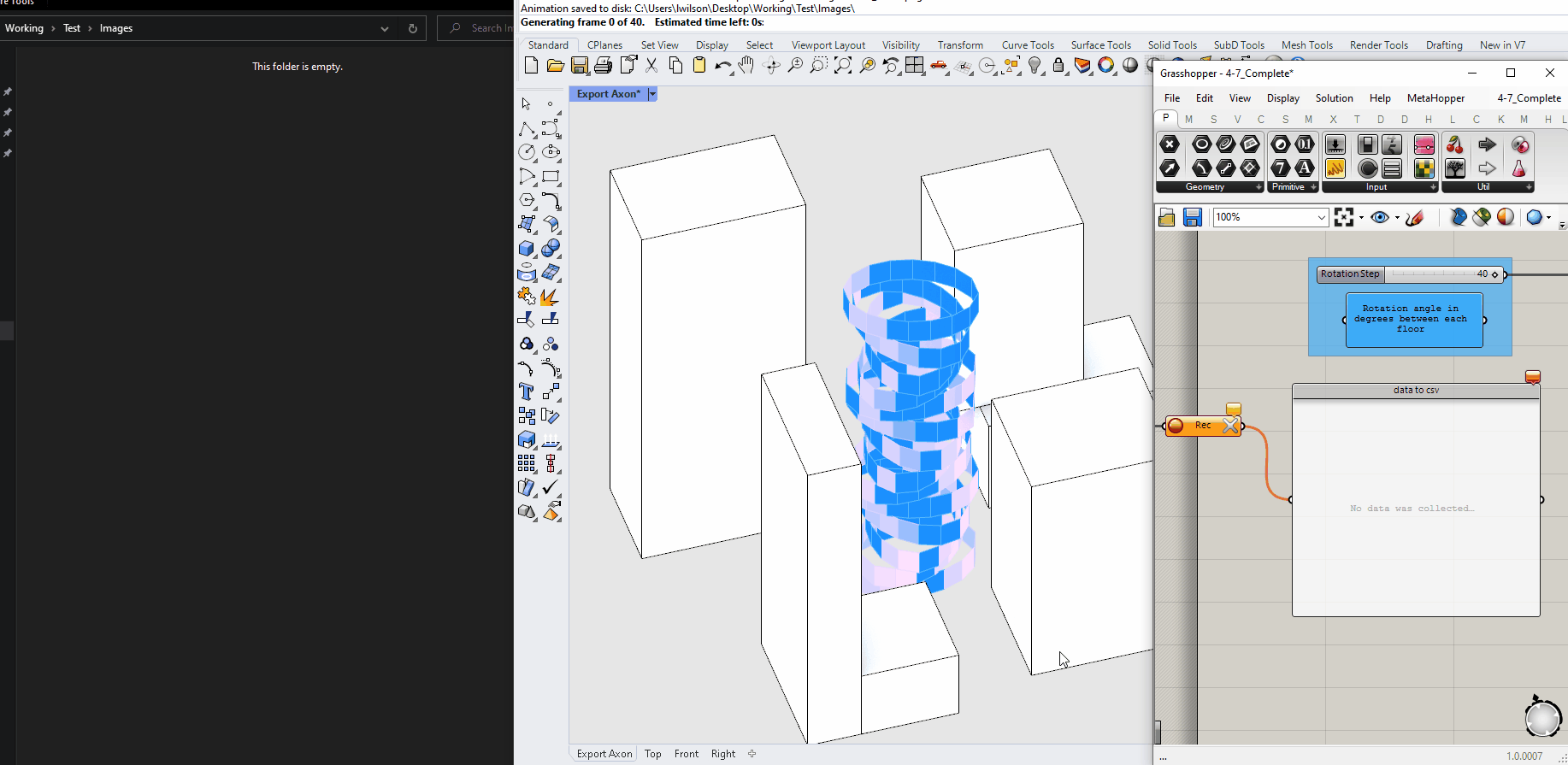Expand the Geometry panel plus button
This screenshot has width=1568, height=765.
coord(1259,187)
